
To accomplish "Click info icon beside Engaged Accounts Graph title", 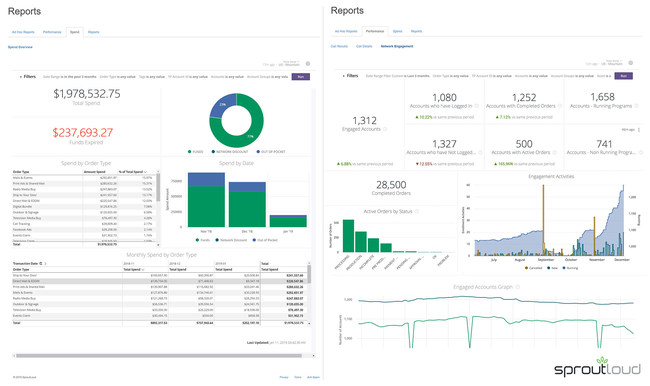I will [x=518, y=287].
